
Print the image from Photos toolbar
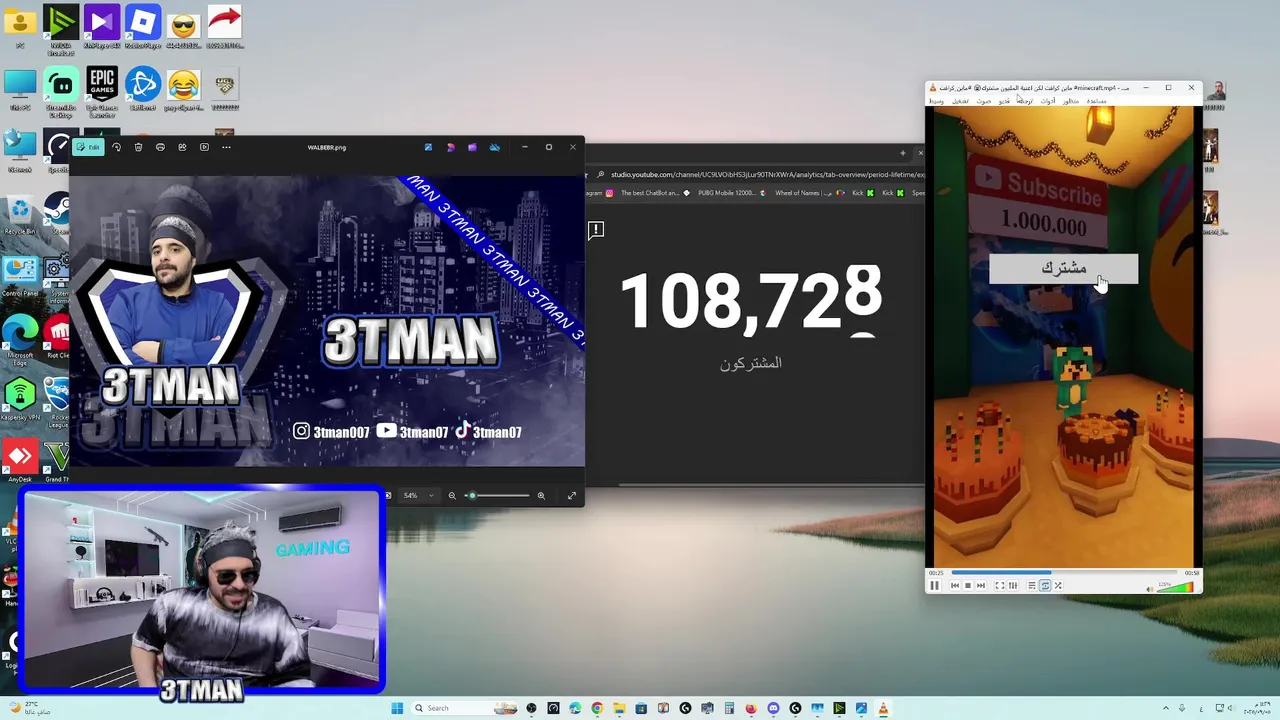pyautogui.click(x=160, y=147)
